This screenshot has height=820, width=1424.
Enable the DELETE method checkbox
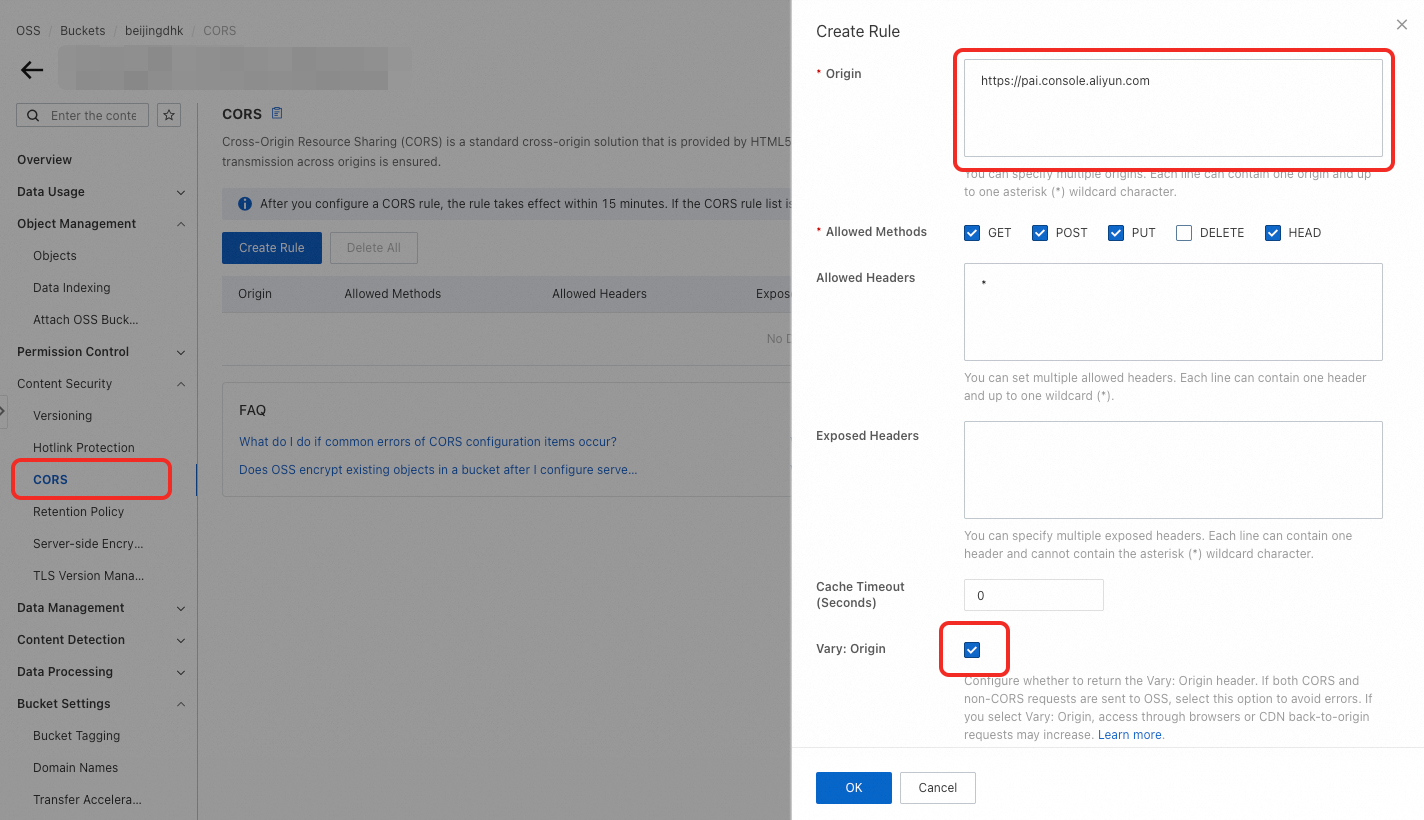coord(1184,233)
